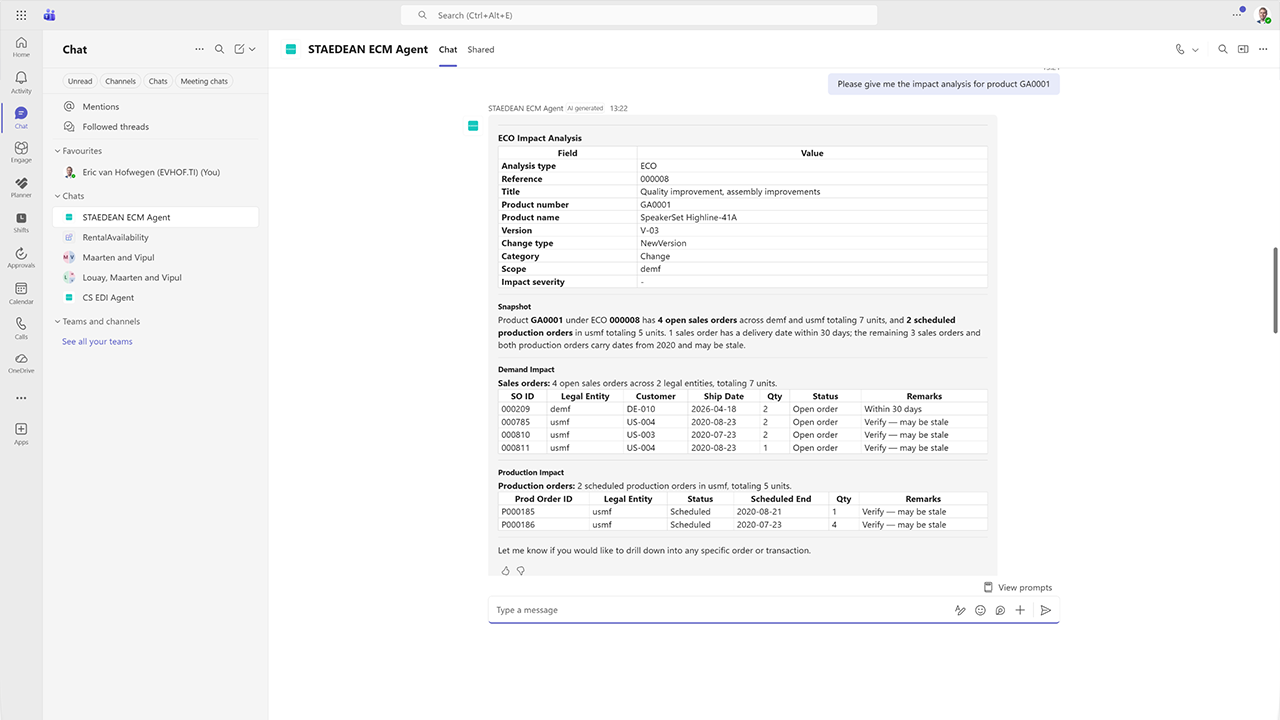Open the CS EDI Agent chat
Screen dimensions: 1280x720
[x=156, y=297]
